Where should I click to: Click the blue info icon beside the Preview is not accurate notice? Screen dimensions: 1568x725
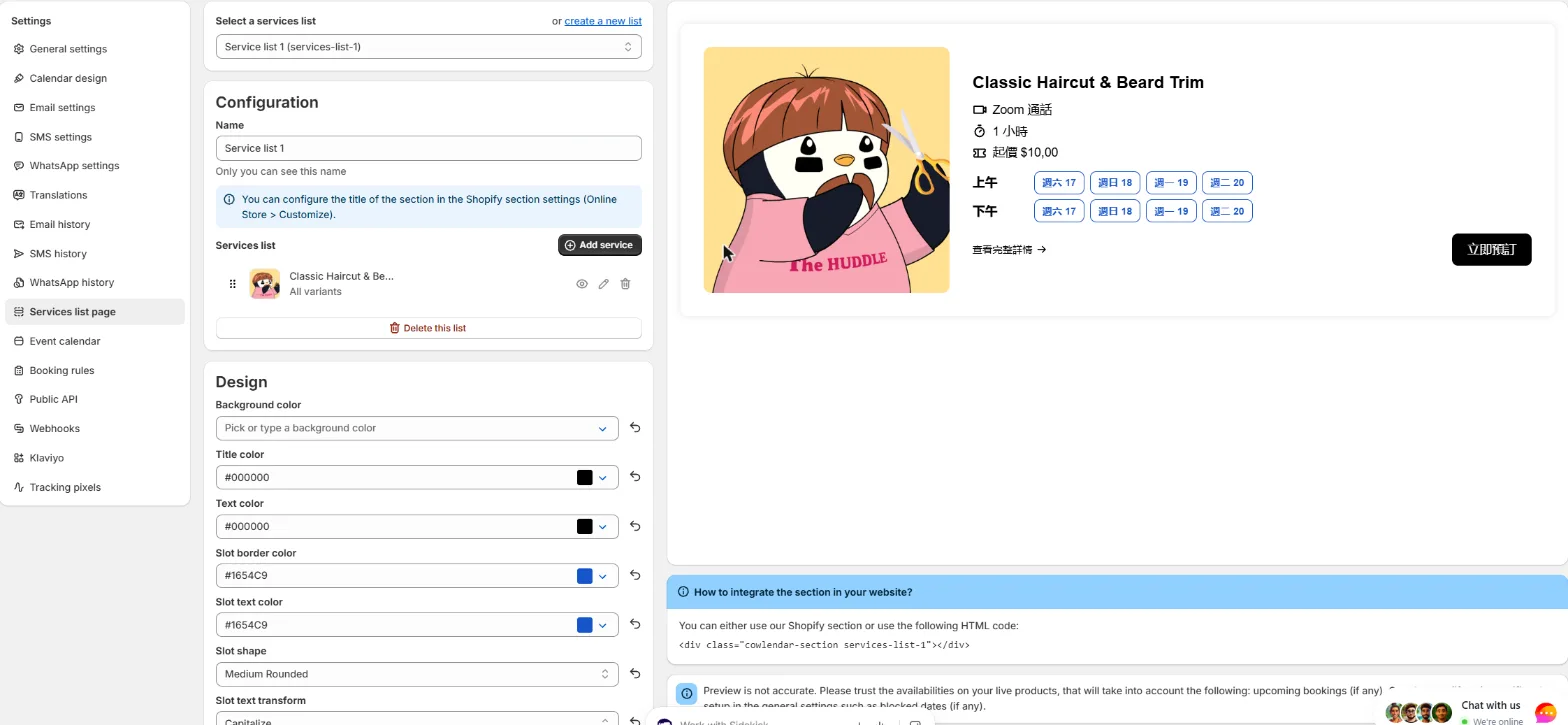[x=687, y=693]
